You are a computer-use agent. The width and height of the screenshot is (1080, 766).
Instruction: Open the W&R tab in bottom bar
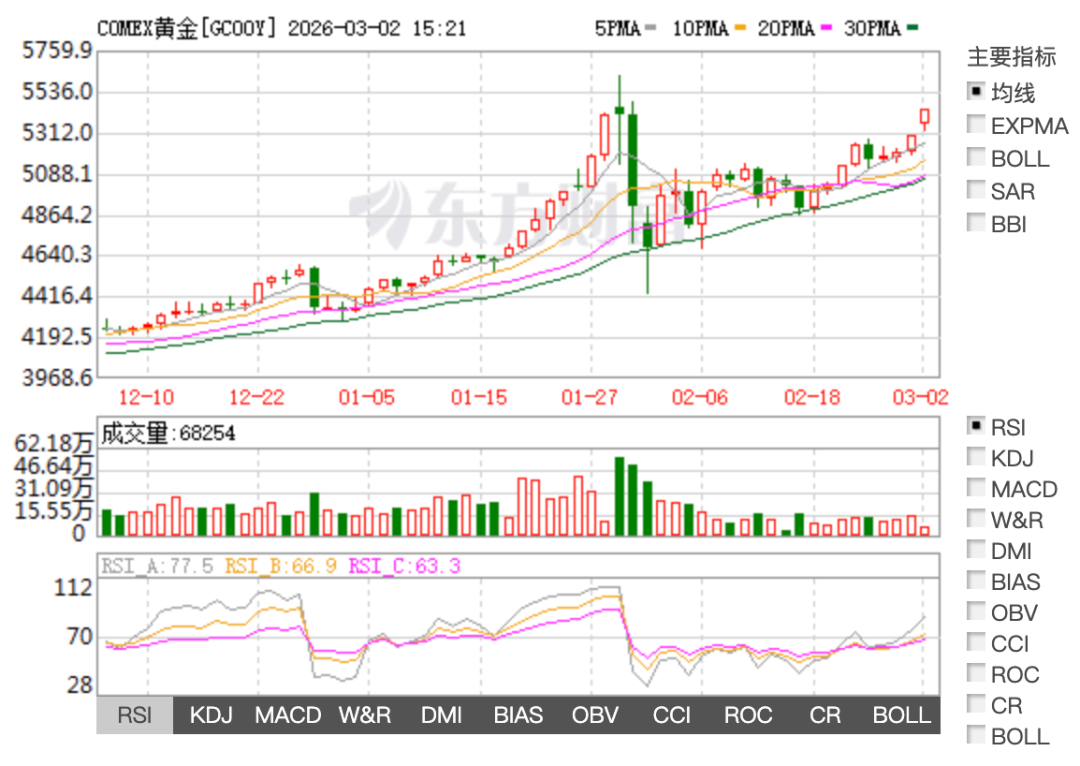click(364, 715)
